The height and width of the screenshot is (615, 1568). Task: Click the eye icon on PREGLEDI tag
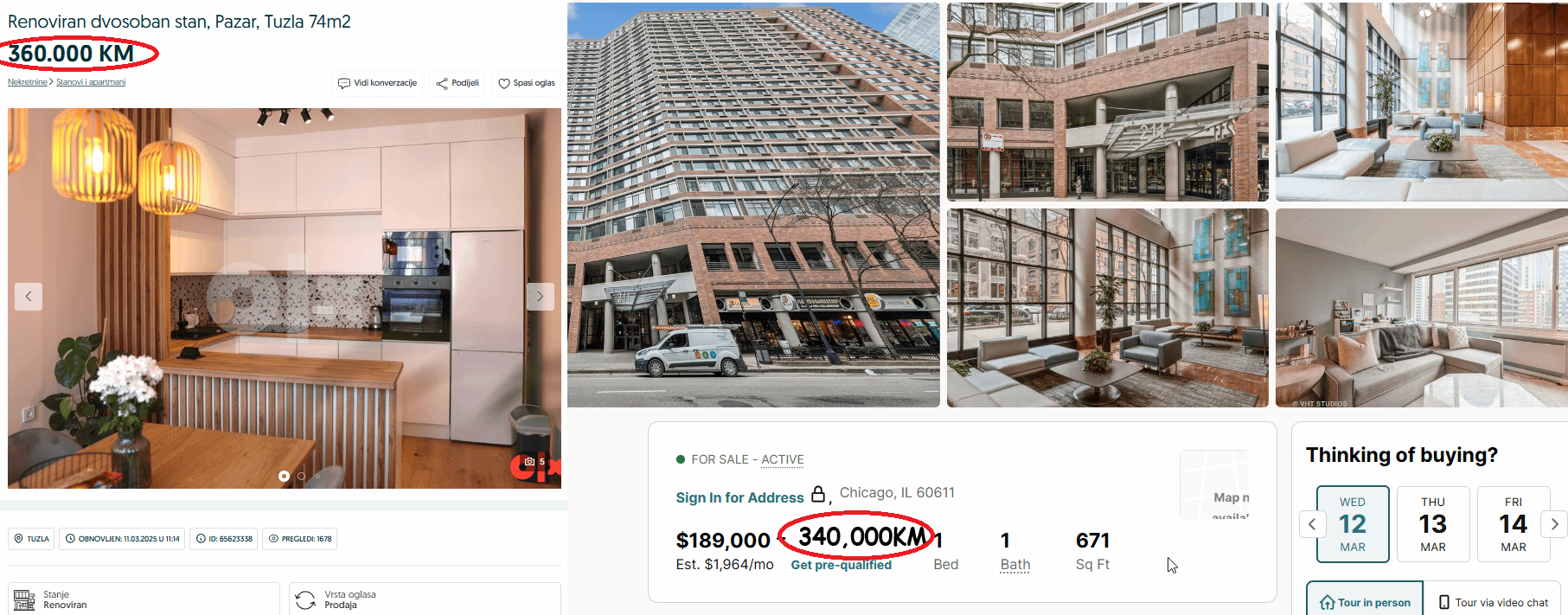(273, 539)
